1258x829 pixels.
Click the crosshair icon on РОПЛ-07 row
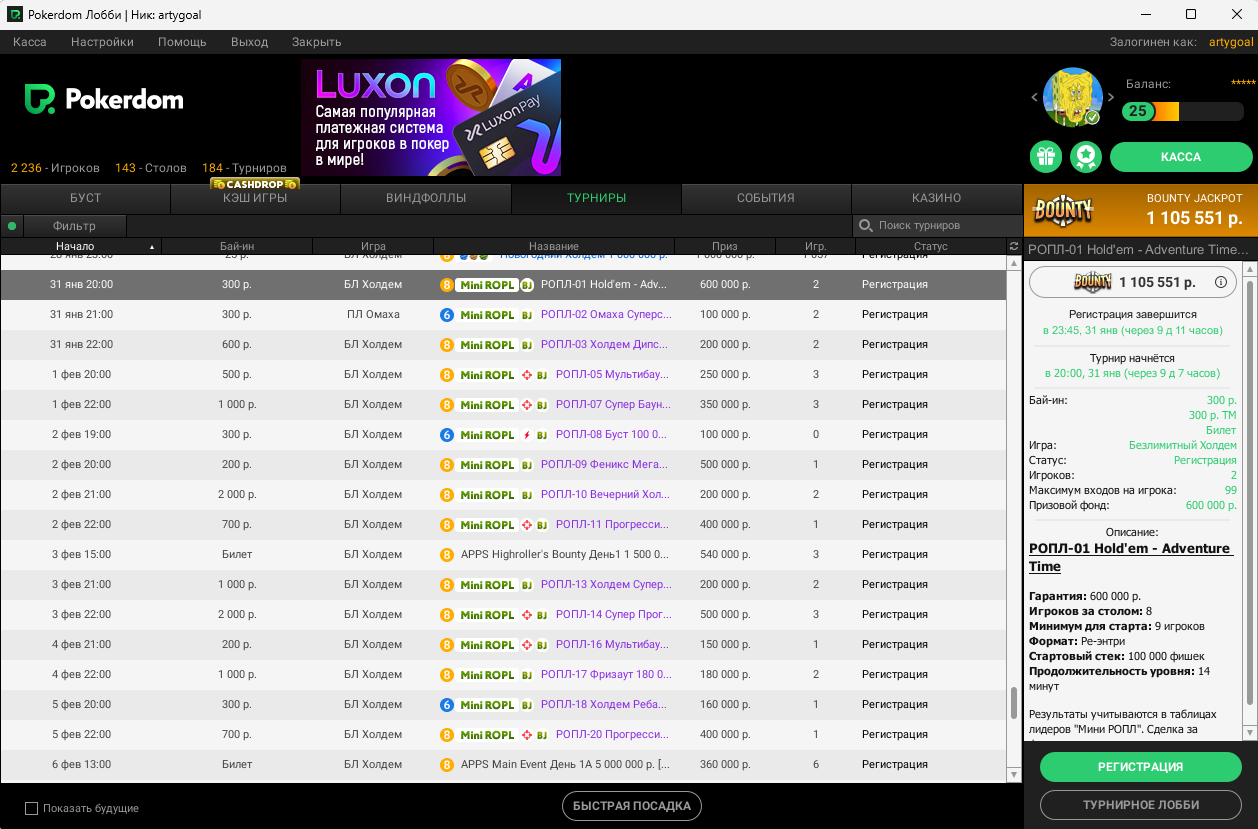527,405
